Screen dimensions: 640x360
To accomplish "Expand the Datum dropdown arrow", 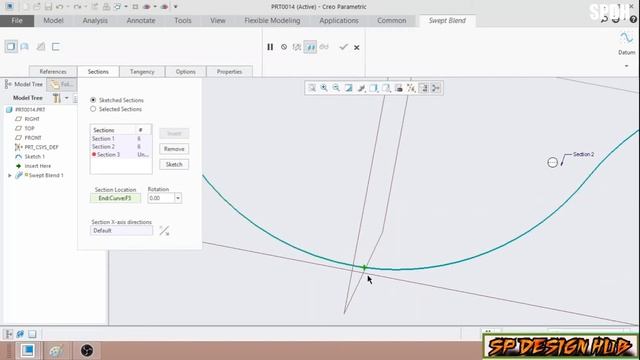I will (x=627, y=66).
